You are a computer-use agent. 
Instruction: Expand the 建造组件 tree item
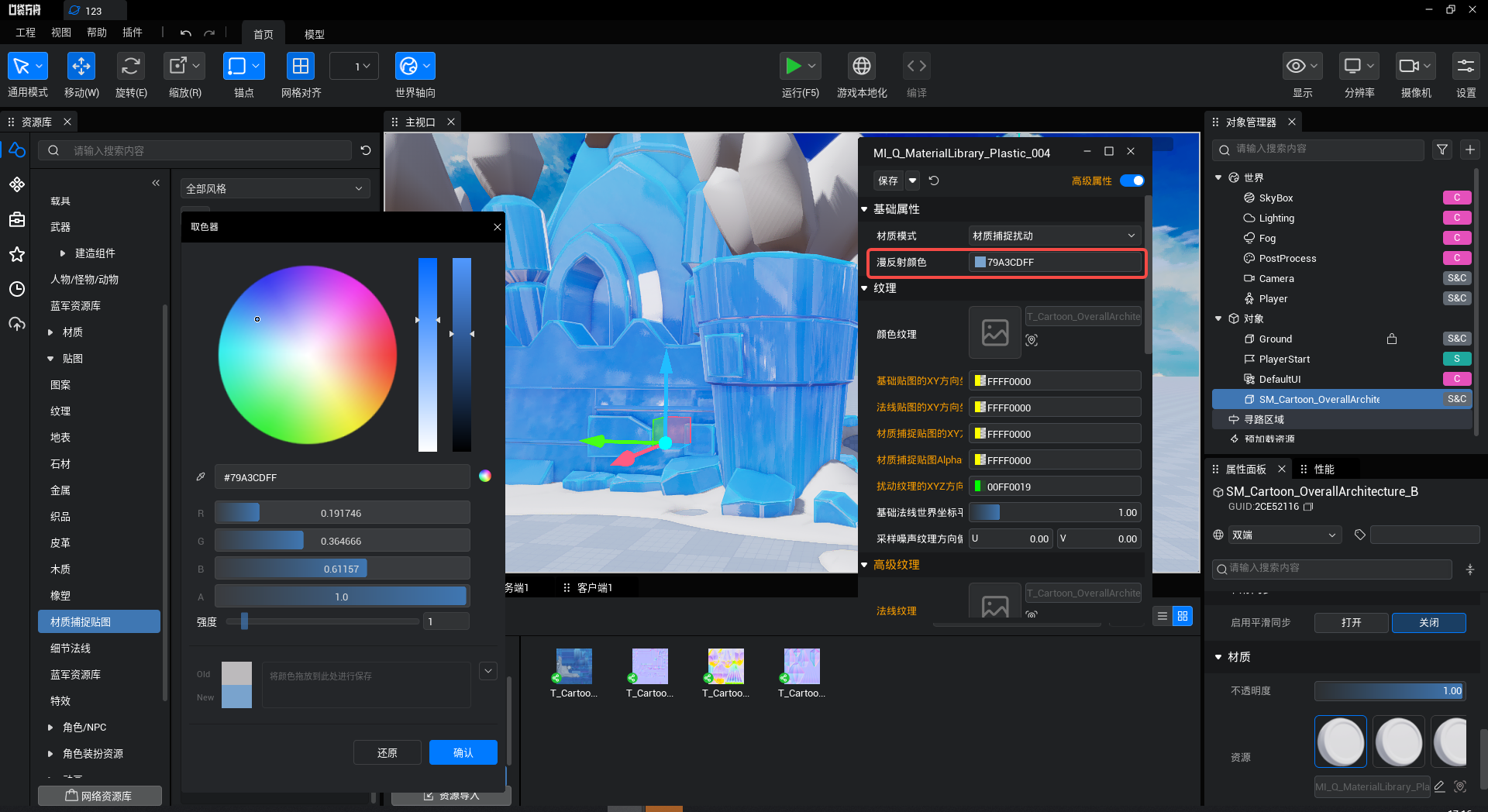tap(63, 253)
